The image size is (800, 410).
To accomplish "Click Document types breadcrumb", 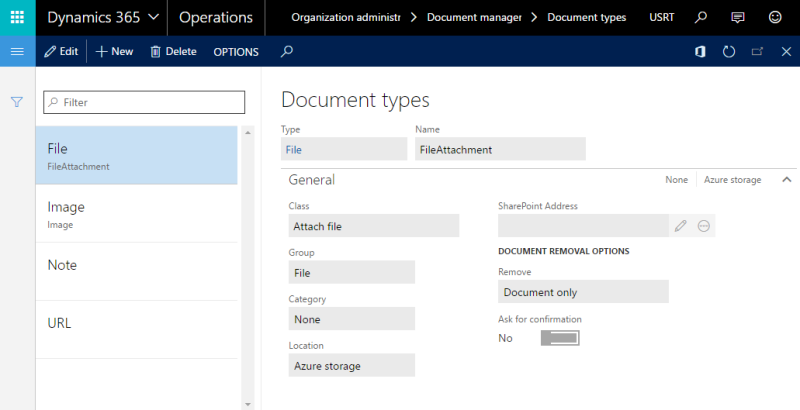I will point(587,17).
